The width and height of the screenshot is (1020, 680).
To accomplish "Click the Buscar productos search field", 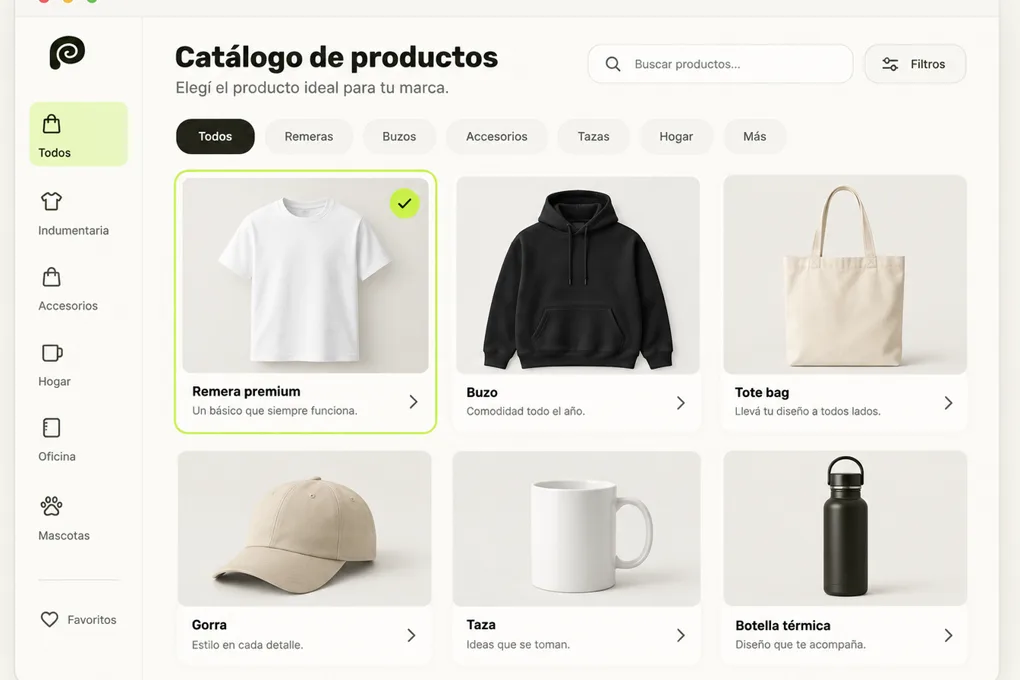I will point(720,64).
